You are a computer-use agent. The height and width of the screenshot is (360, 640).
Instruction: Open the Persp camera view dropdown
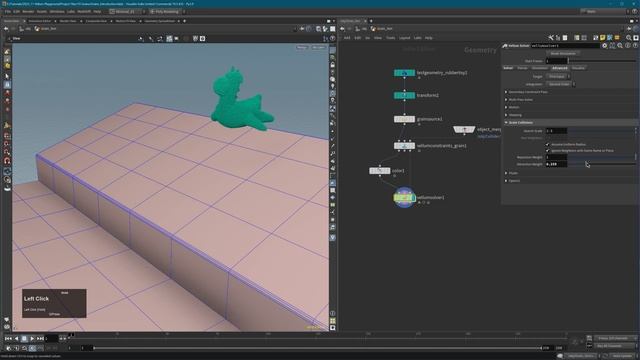click(302, 47)
